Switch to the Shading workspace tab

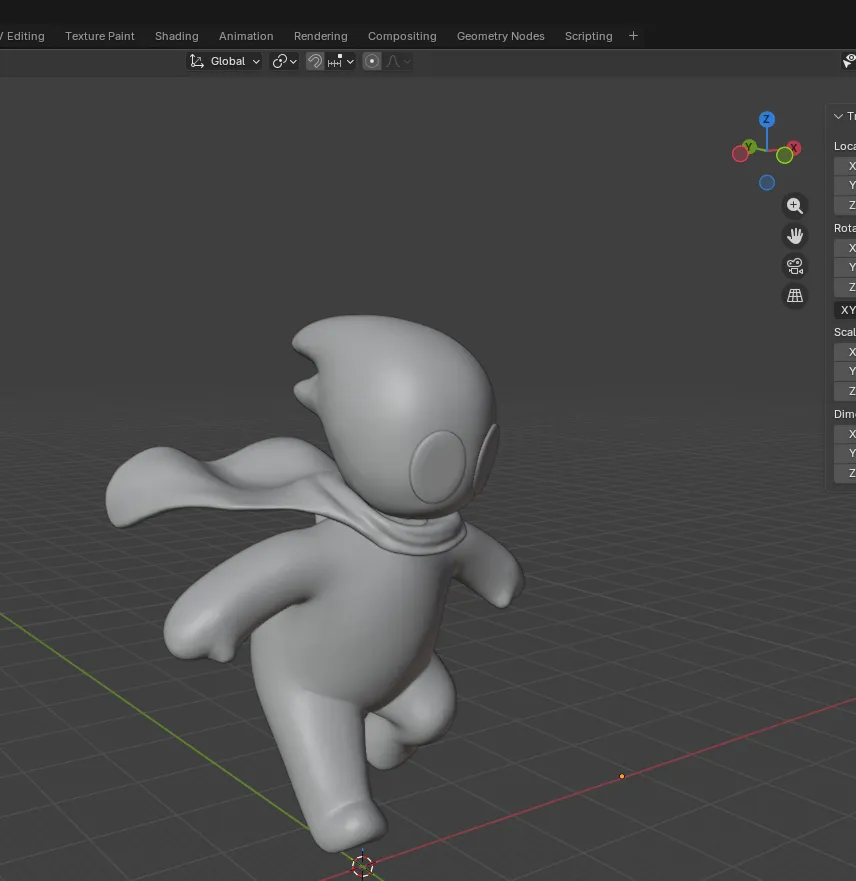point(176,36)
